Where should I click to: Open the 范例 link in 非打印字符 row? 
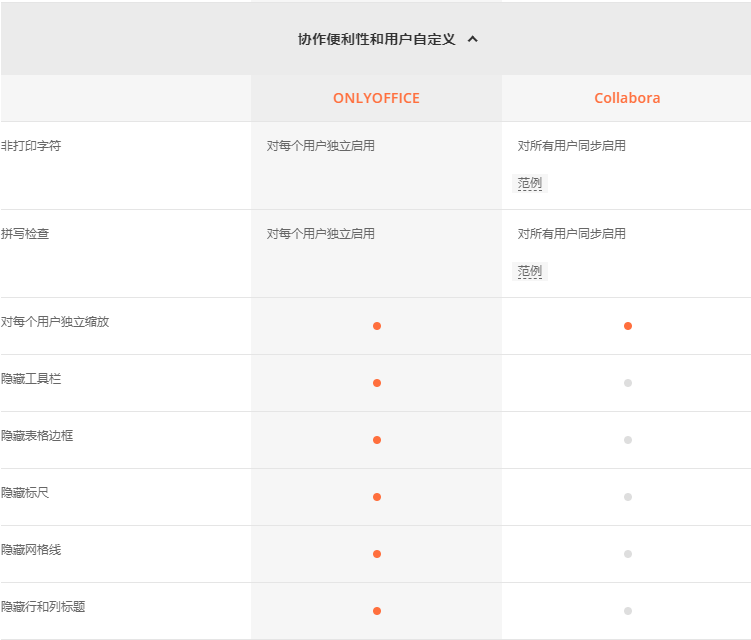click(x=530, y=183)
